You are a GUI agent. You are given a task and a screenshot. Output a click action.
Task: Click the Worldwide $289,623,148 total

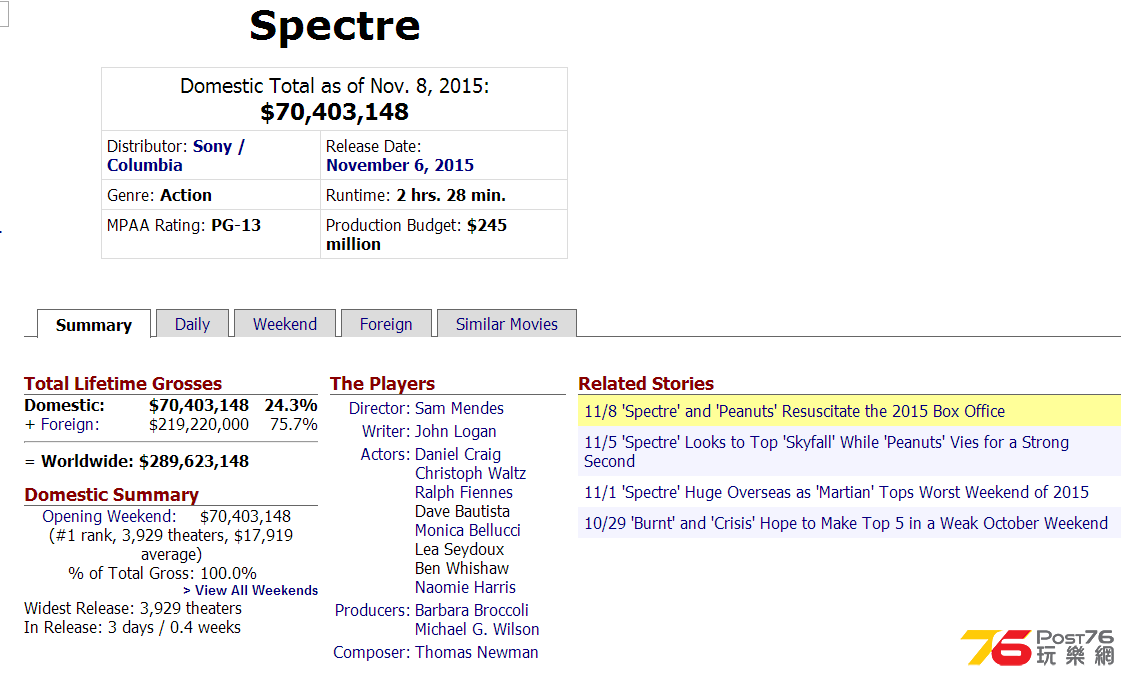click(137, 461)
